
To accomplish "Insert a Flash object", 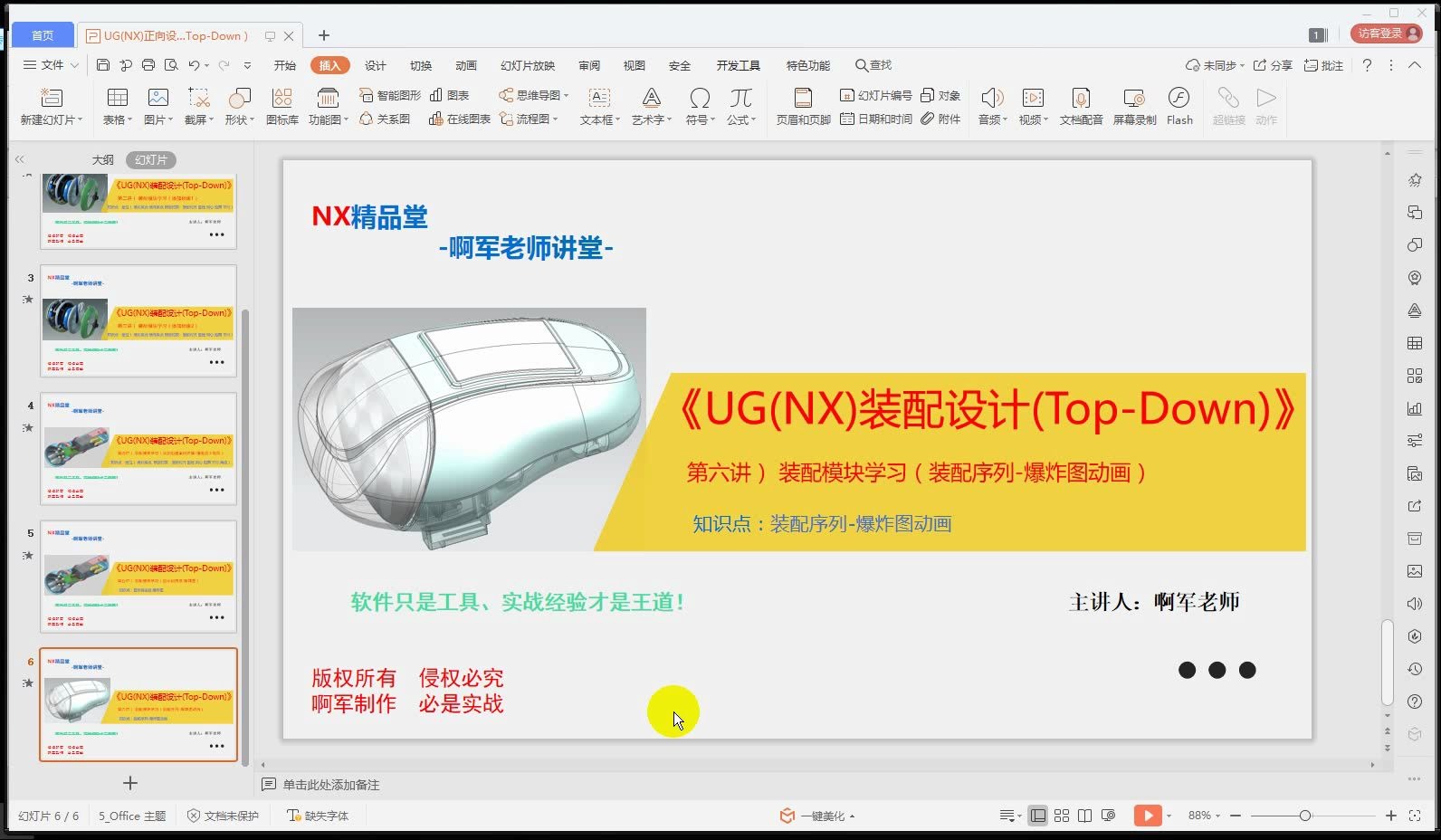I will click(x=1179, y=105).
